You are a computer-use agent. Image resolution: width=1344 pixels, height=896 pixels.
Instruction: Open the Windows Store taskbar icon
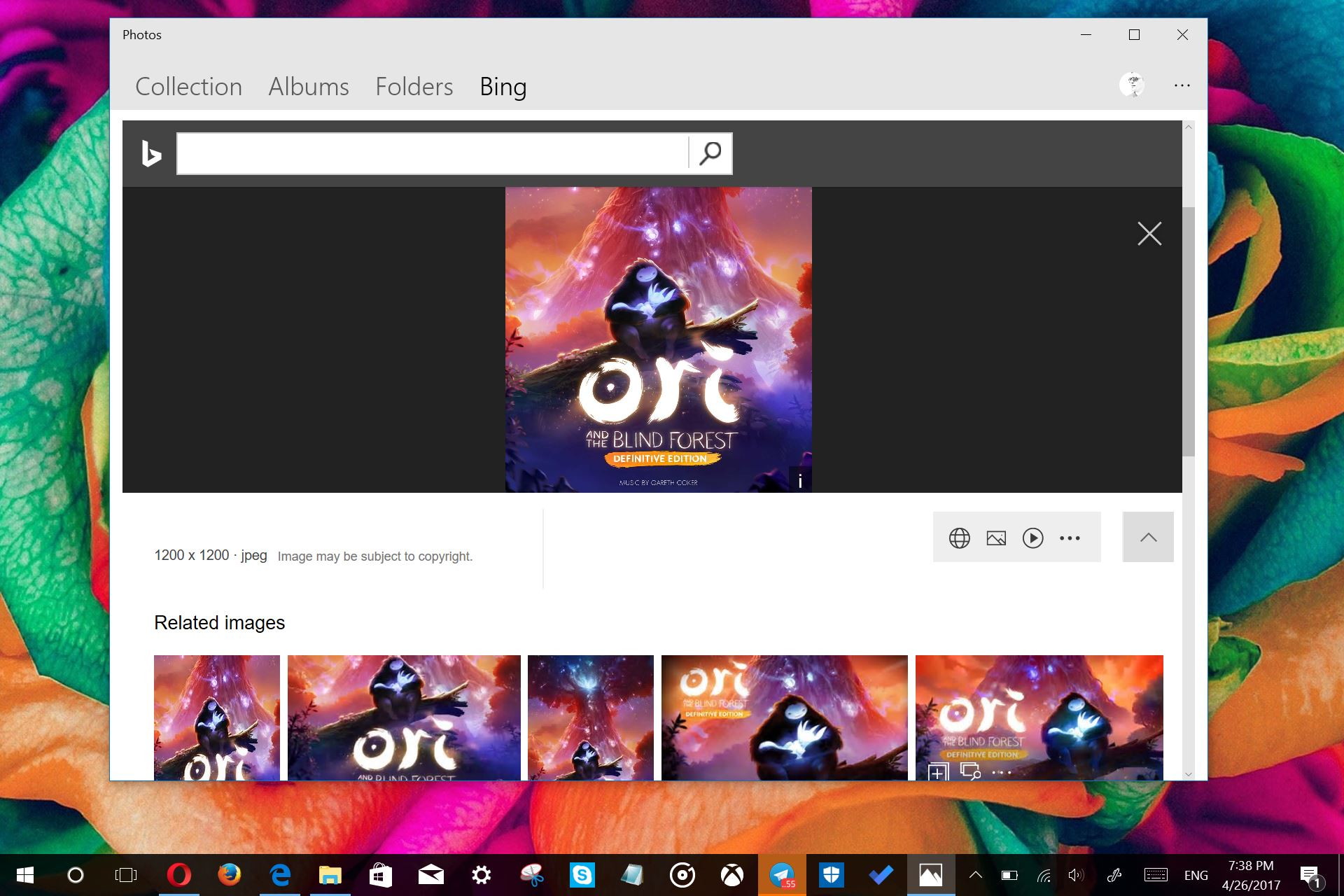click(x=381, y=875)
